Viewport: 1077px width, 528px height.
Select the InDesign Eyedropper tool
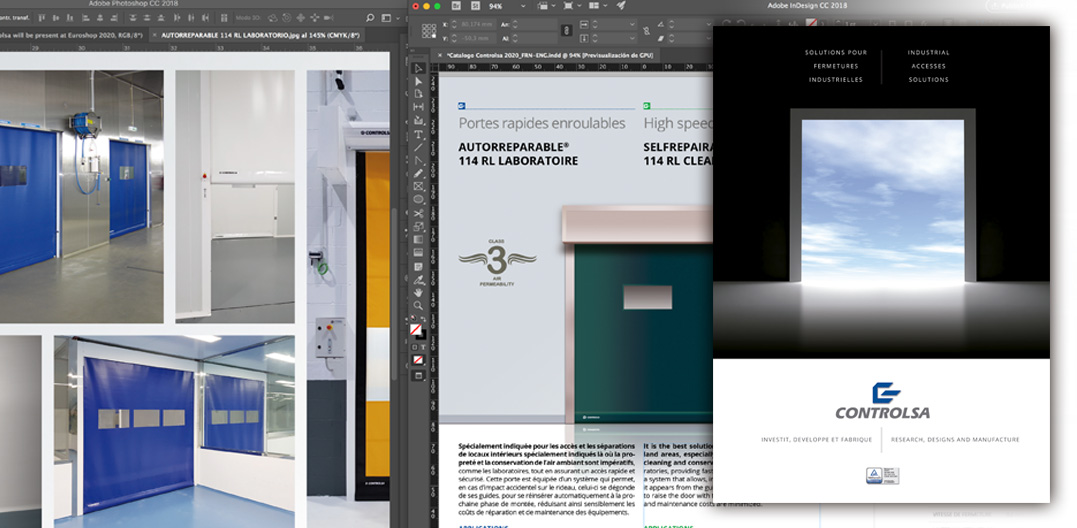tap(418, 280)
